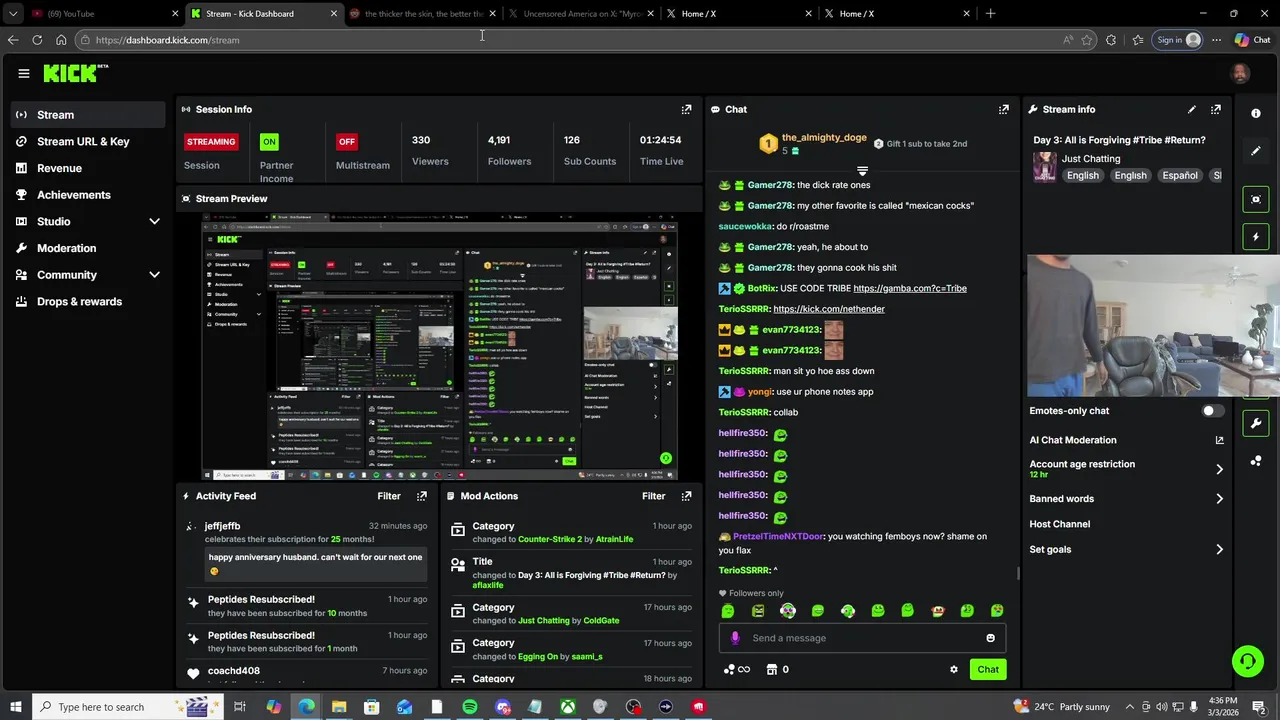Open Mod Actions Filter dropdown
The width and height of the screenshot is (1280, 720).
(x=653, y=496)
